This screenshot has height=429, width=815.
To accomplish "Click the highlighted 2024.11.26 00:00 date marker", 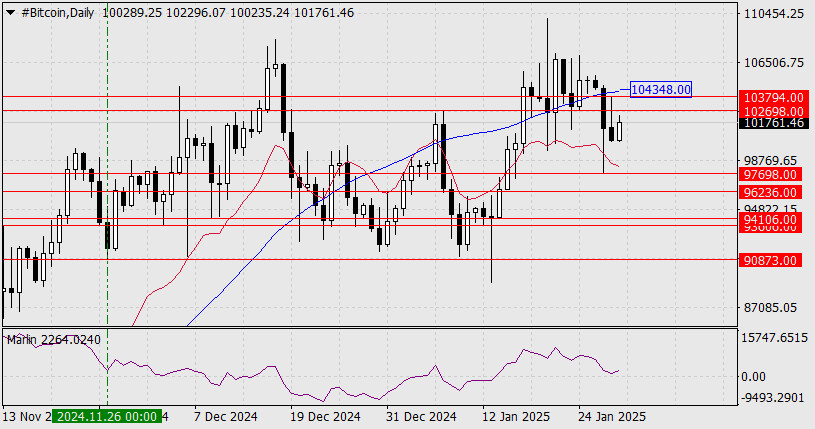I will click(x=107, y=417).
